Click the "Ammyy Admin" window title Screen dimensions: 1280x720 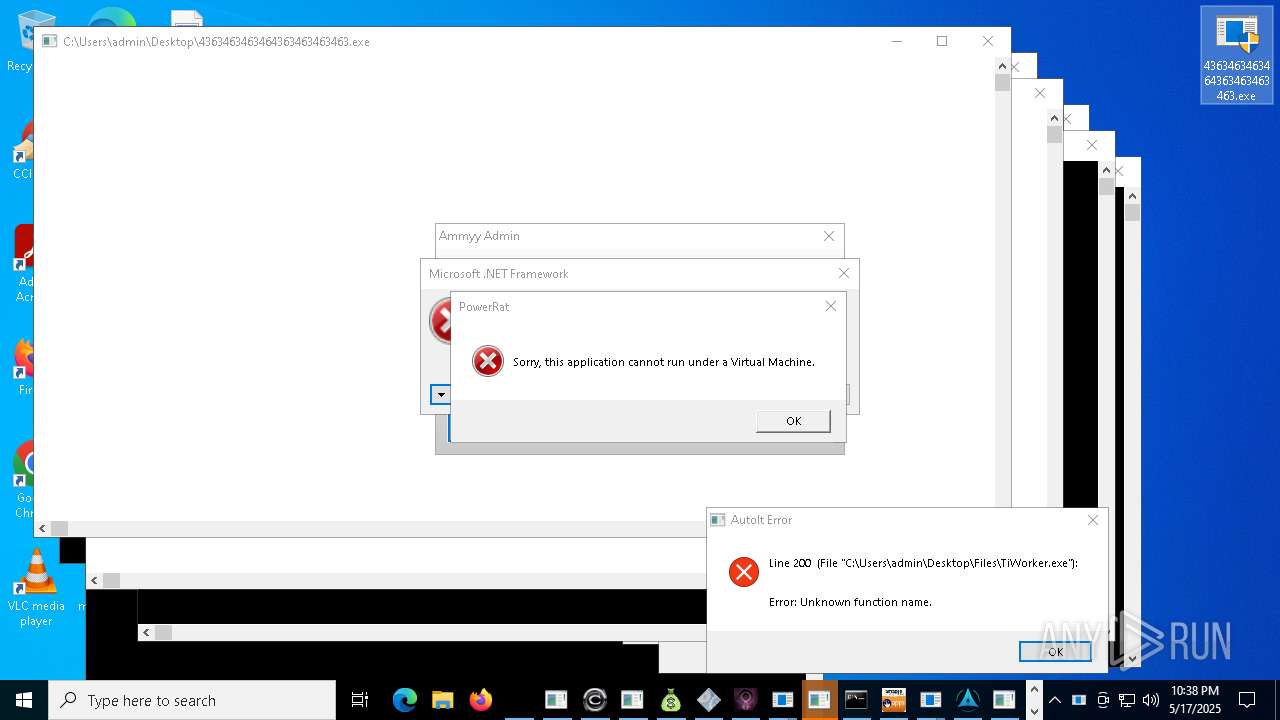coord(479,236)
